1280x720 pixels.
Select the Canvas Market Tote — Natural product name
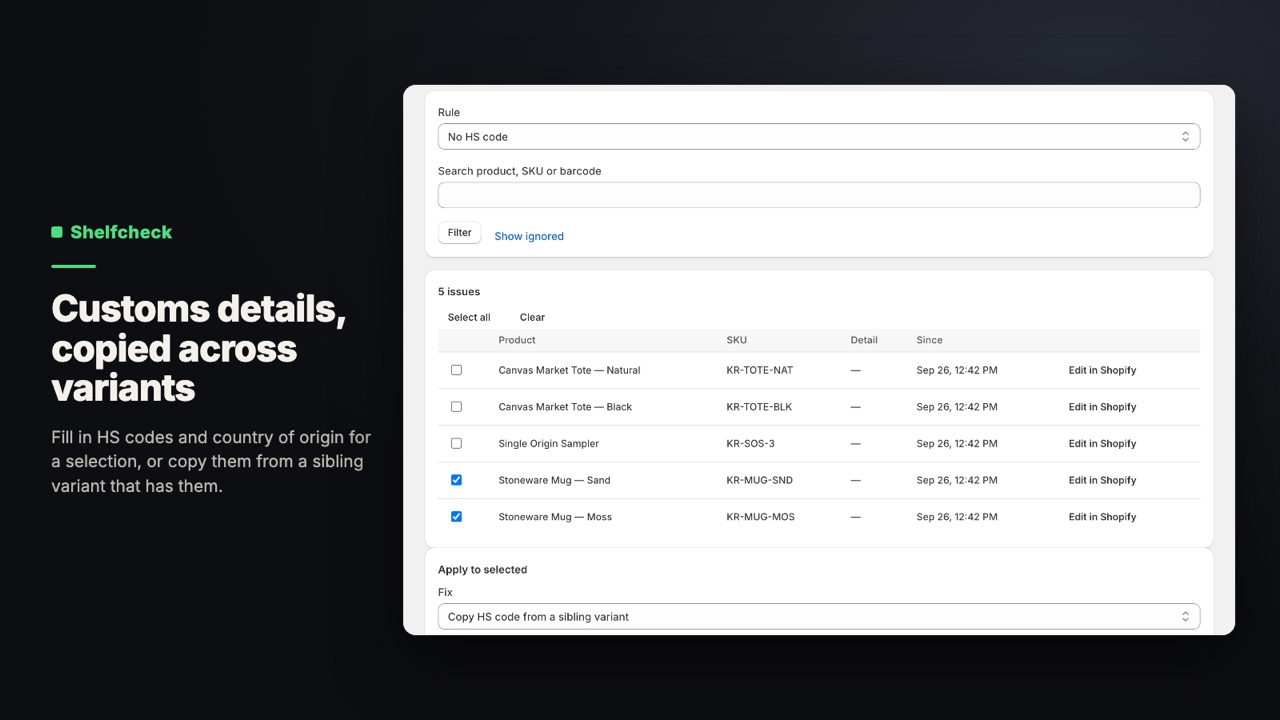569,370
